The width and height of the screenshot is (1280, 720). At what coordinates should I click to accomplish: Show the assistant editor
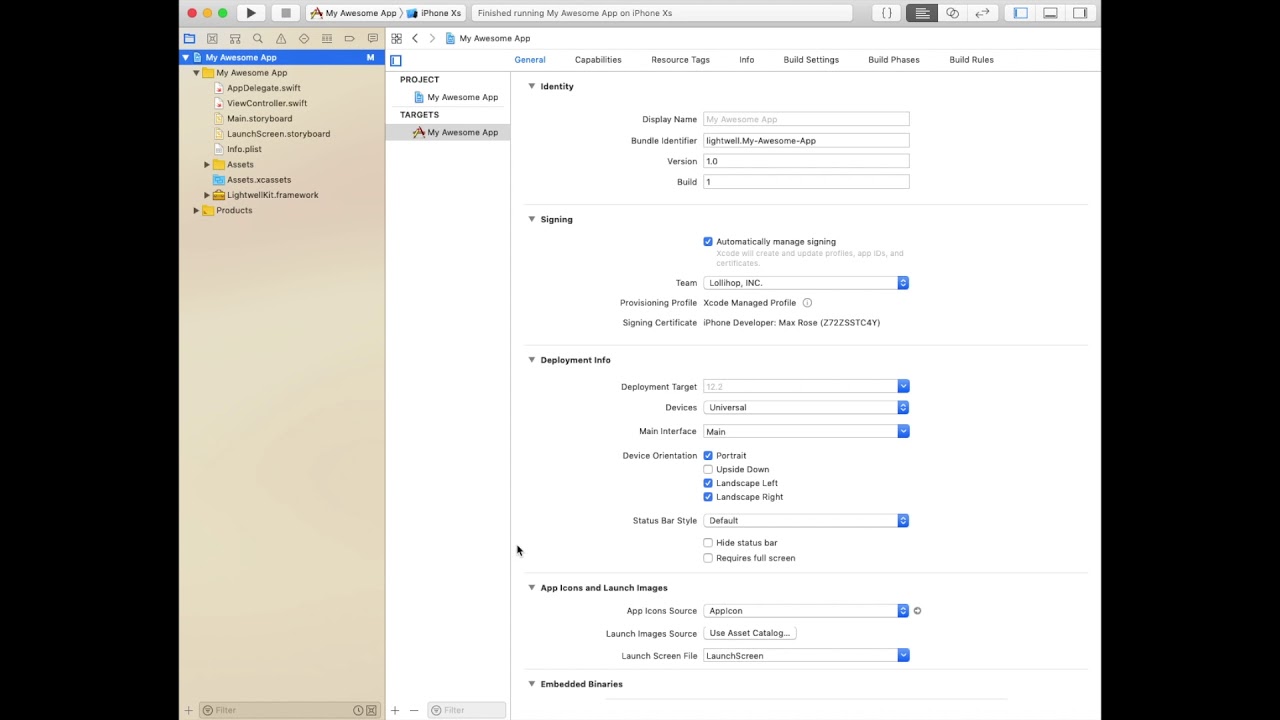click(x=952, y=13)
